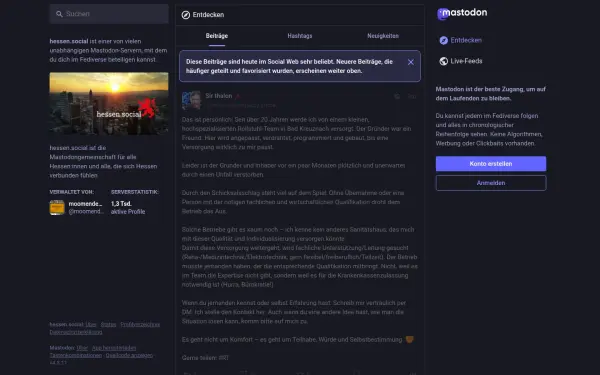Dismiss the trending posts info banner
The height and width of the screenshot is (375, 600).
(411, 62)
